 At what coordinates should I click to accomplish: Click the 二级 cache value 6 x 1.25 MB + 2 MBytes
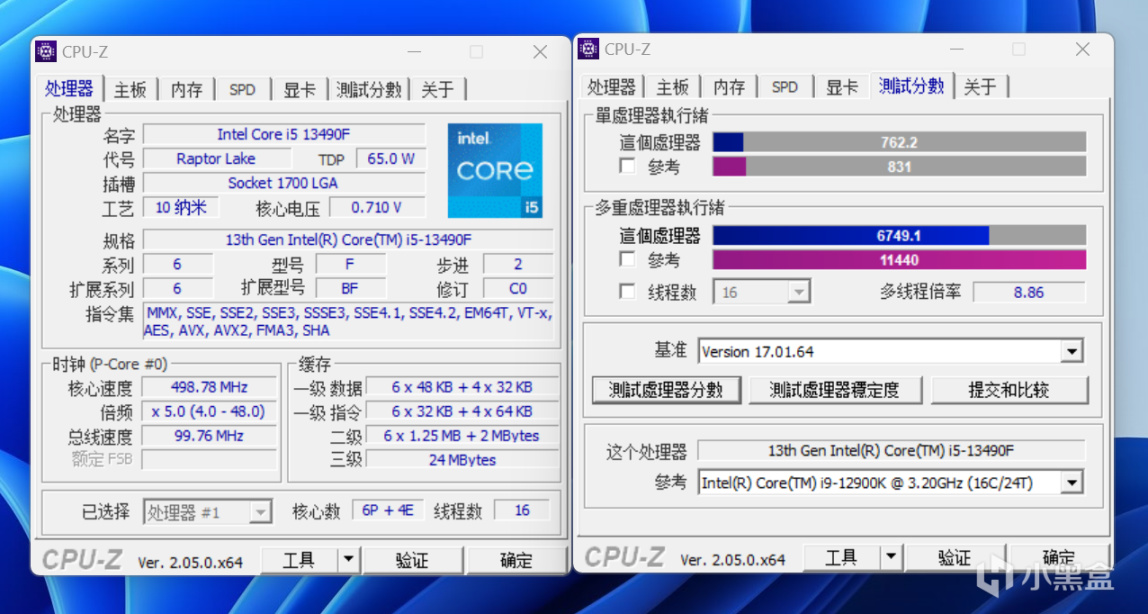[x=462, y=435]
